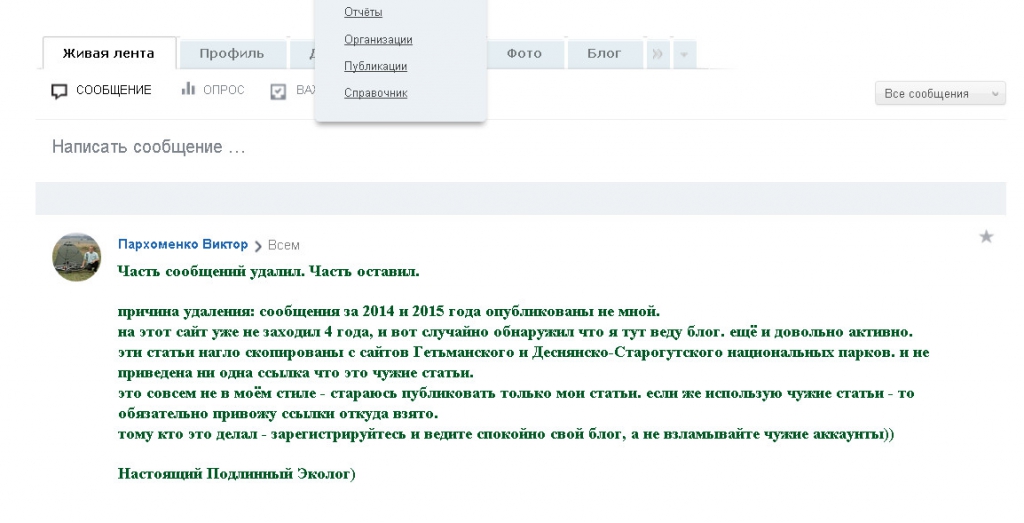
Task: Open Пархоменко Виктор profile link
Action: (x=182, y=244)
